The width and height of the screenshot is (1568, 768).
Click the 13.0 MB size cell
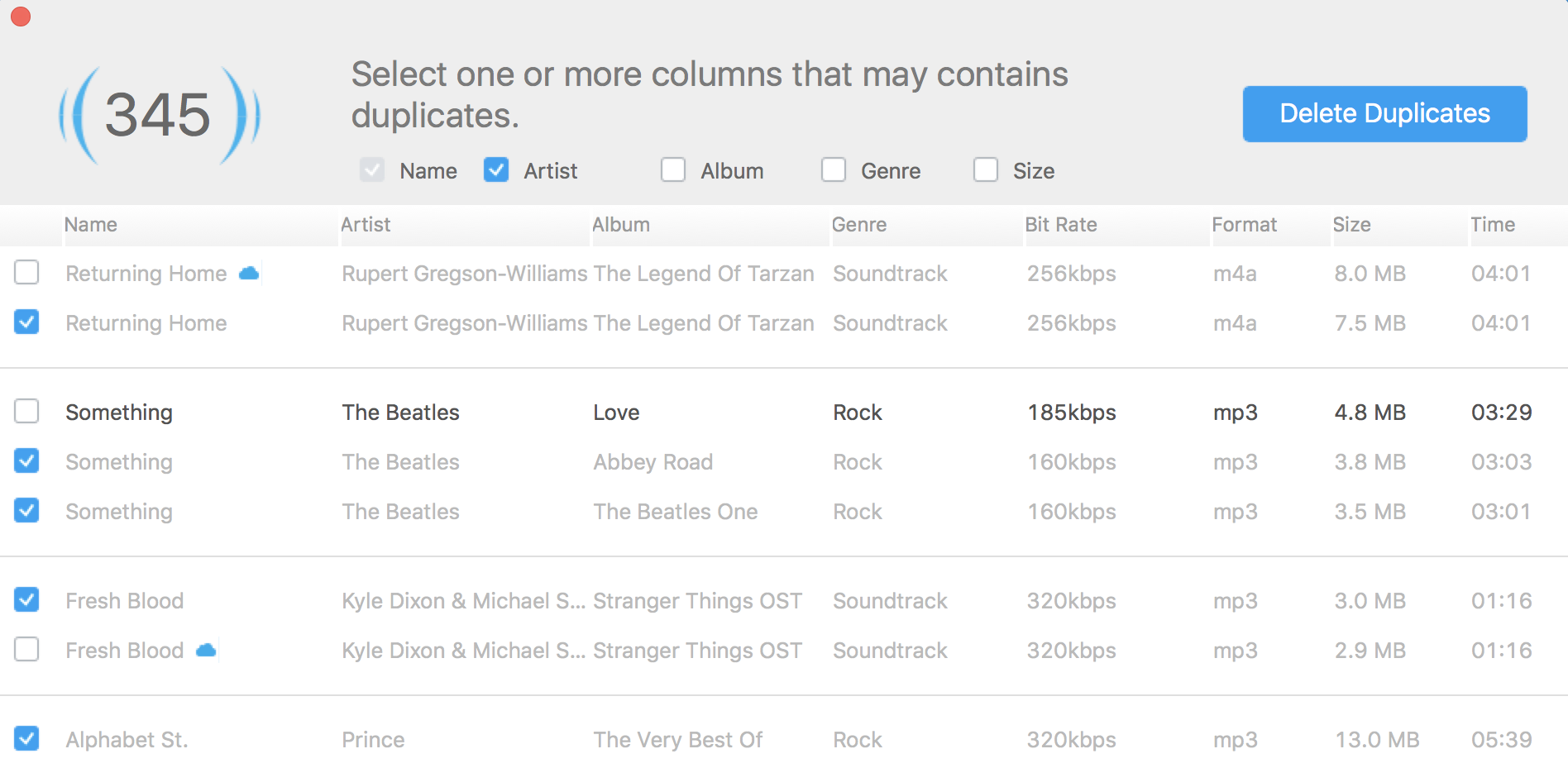click(x=1377, y=740)
